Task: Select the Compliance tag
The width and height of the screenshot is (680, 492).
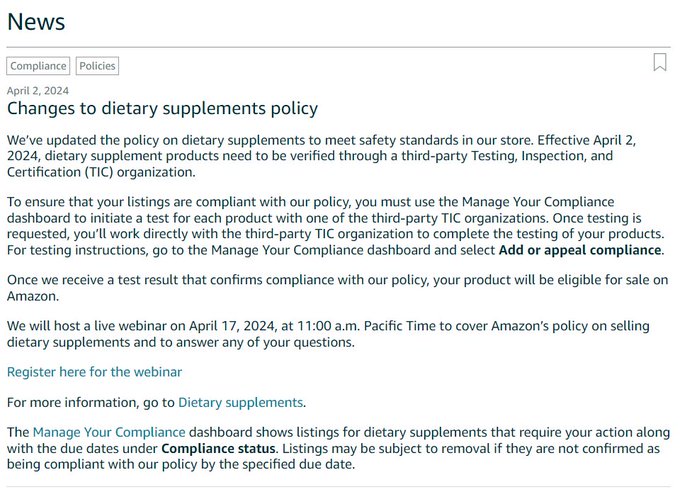Action: click(x=38, y=66)
